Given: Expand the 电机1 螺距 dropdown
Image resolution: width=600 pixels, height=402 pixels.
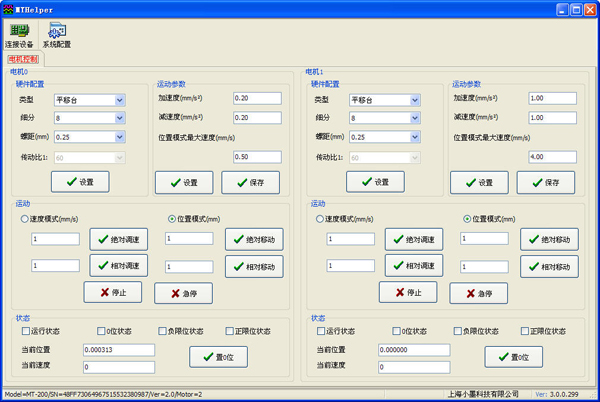Looking at the screenshot, I should tap(413, 137).
